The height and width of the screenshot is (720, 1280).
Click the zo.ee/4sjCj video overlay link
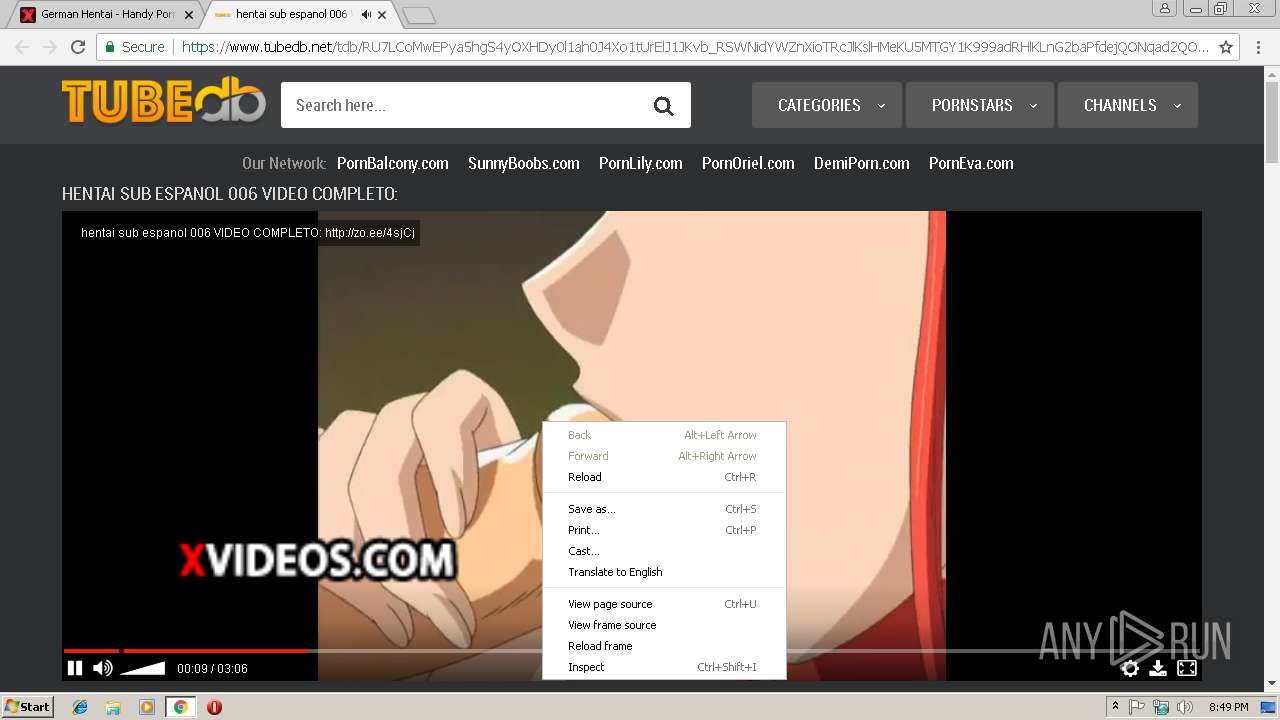coord(370,233)
